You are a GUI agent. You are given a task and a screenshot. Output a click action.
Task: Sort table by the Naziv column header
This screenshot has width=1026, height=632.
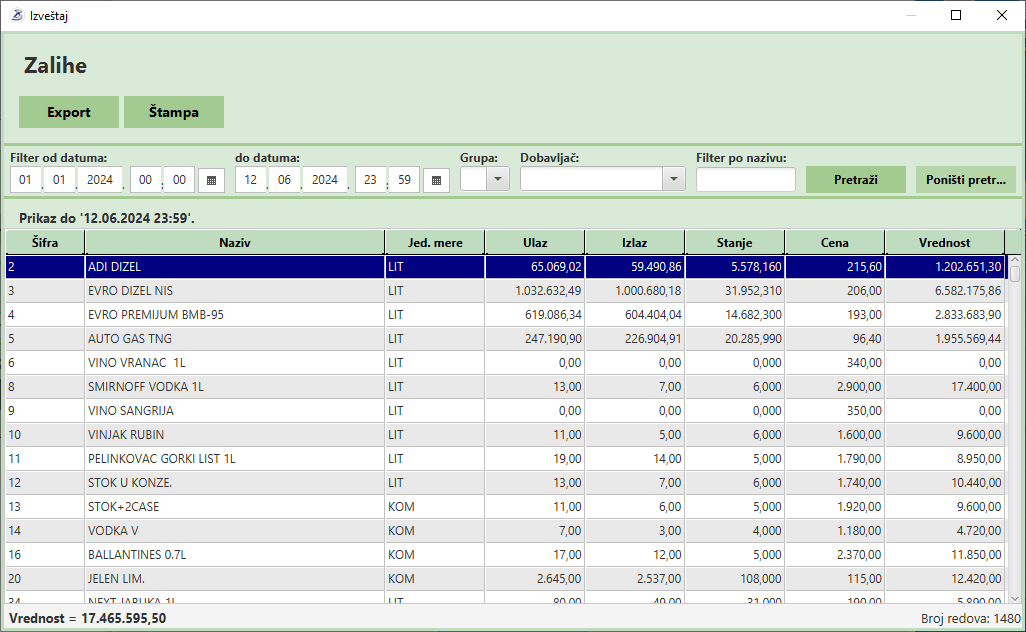235,242
